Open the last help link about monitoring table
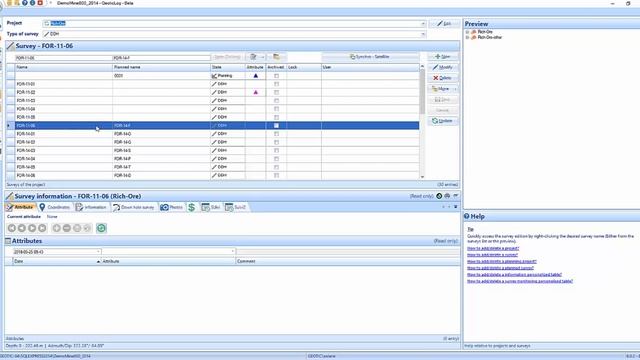Screen dimensions: 640x360 coord(520,281)
